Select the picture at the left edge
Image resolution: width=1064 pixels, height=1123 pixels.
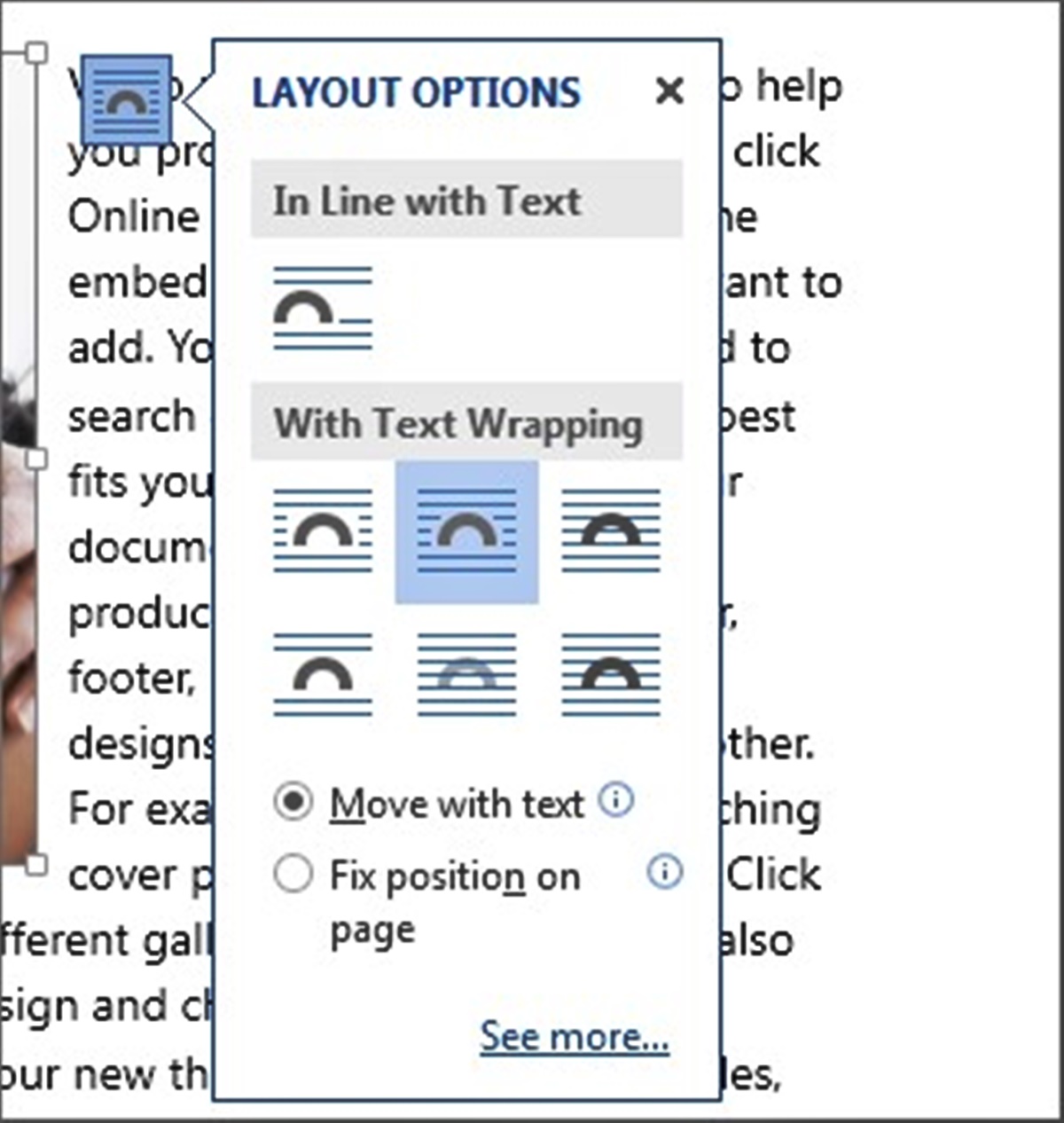coord(16,621)
